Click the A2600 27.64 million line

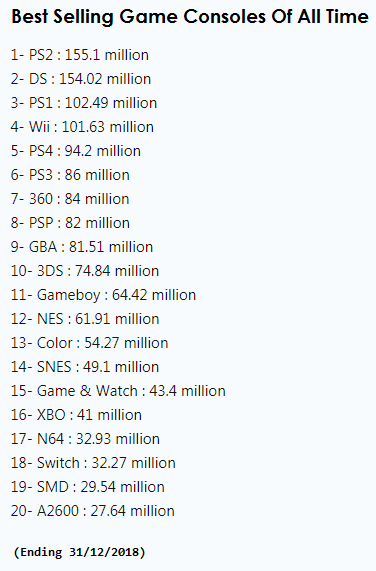pyautogui.click(x=93, y=511)
